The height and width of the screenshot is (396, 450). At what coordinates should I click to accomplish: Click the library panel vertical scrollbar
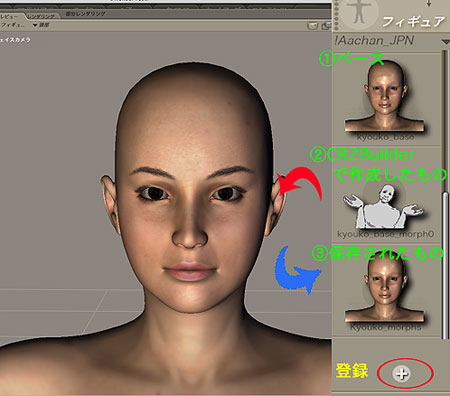[x=444, y=194]
